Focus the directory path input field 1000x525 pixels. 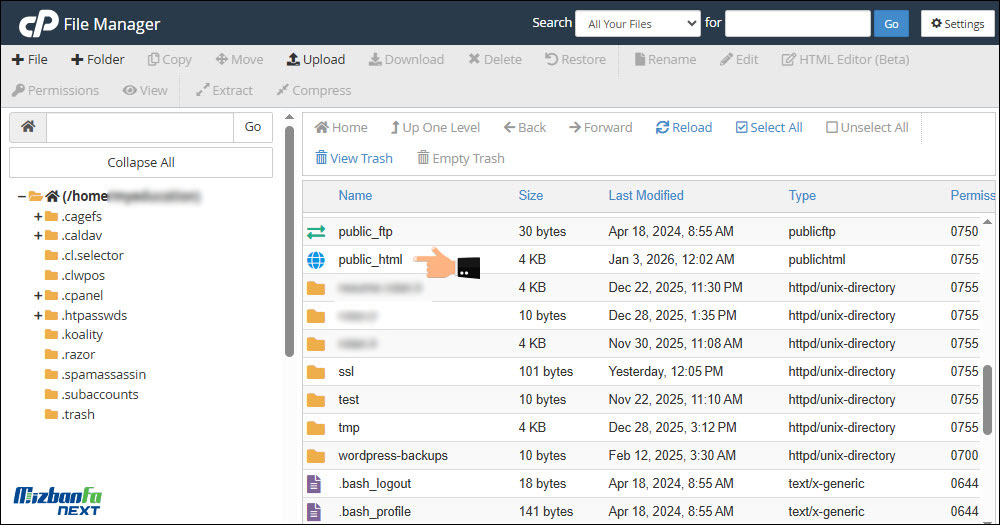pyautogui.click(x=140, y=127)
